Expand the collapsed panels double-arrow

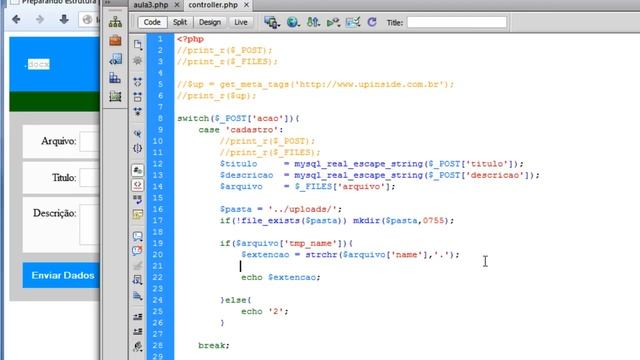(x=108, y=2)
